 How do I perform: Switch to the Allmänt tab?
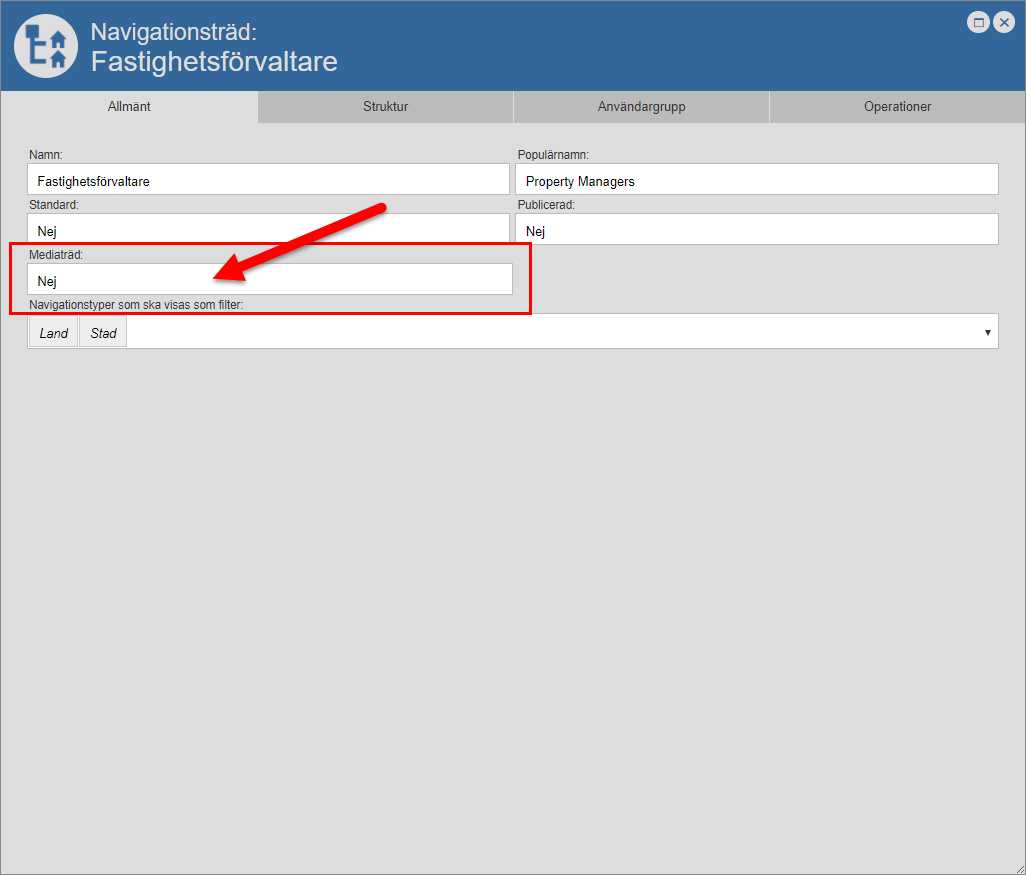tap(129, 107)
